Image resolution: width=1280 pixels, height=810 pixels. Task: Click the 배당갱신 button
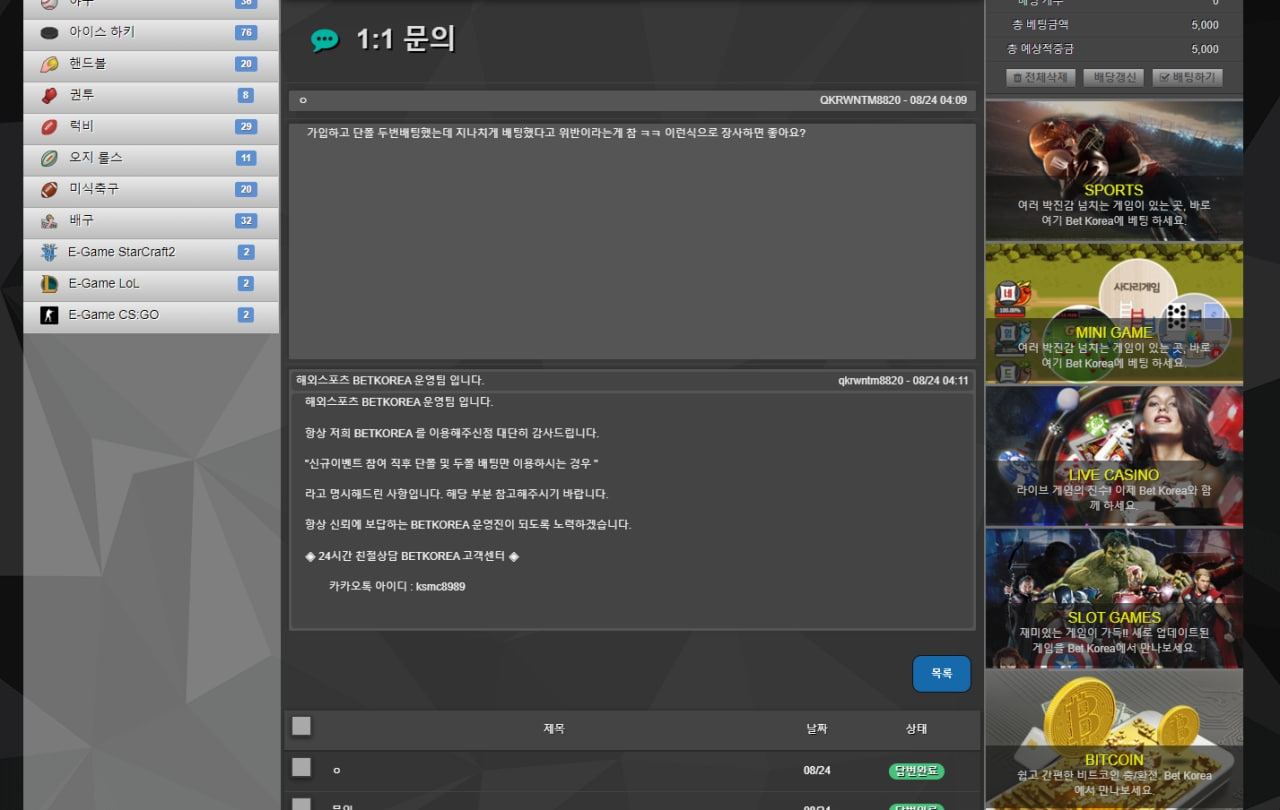pyautogui.click(x=1113, y=77)
